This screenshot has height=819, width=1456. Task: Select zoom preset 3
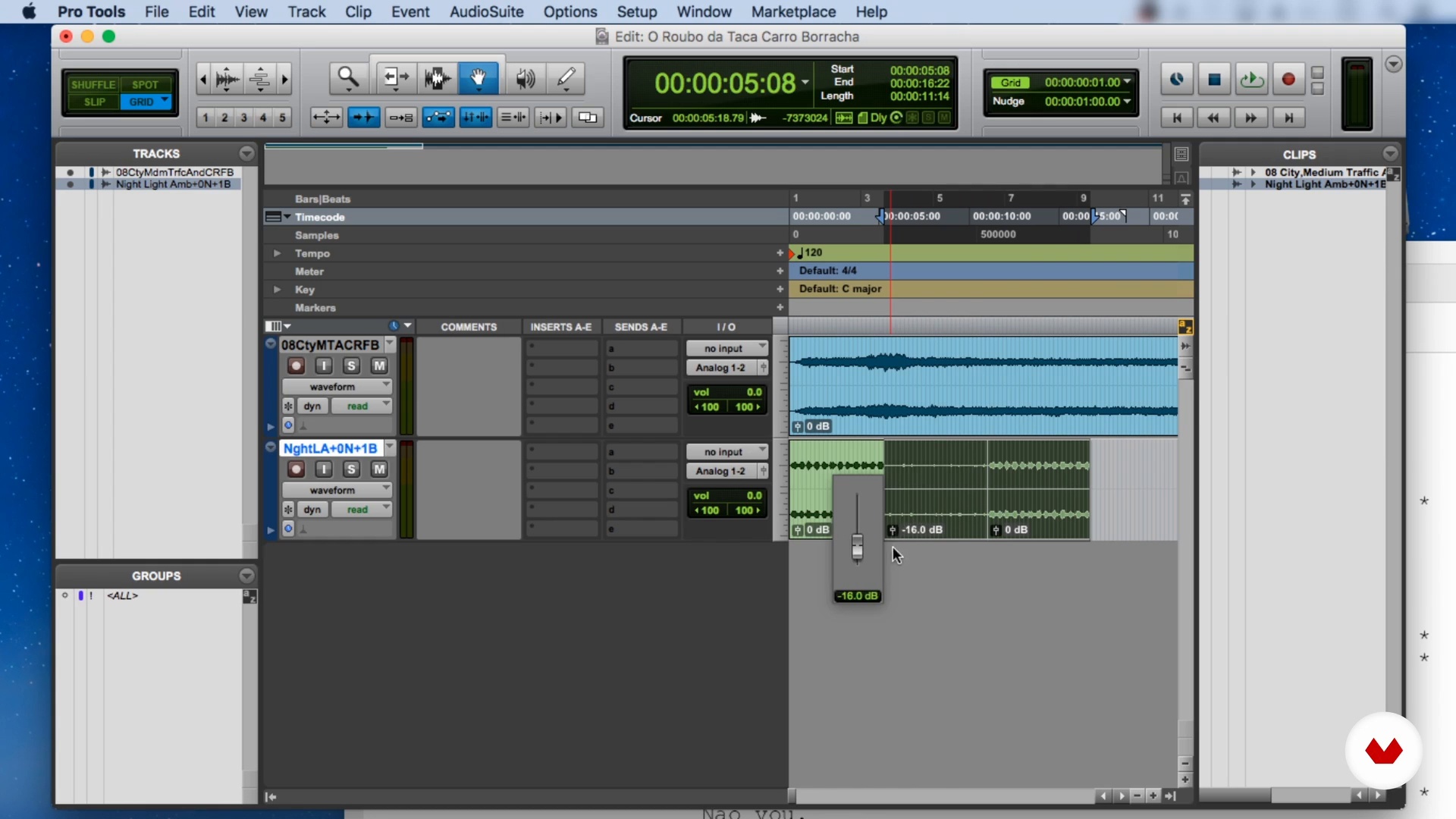point(243,118)
